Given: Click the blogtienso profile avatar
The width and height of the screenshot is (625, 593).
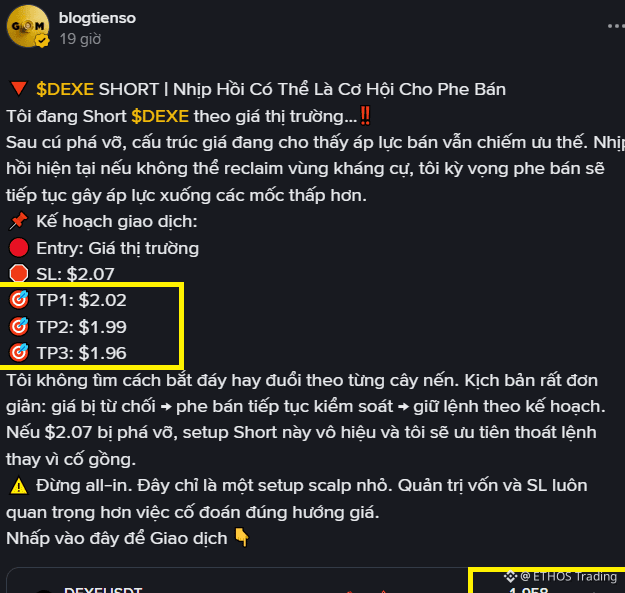Looking at the screenshot, I should point(28,26).
